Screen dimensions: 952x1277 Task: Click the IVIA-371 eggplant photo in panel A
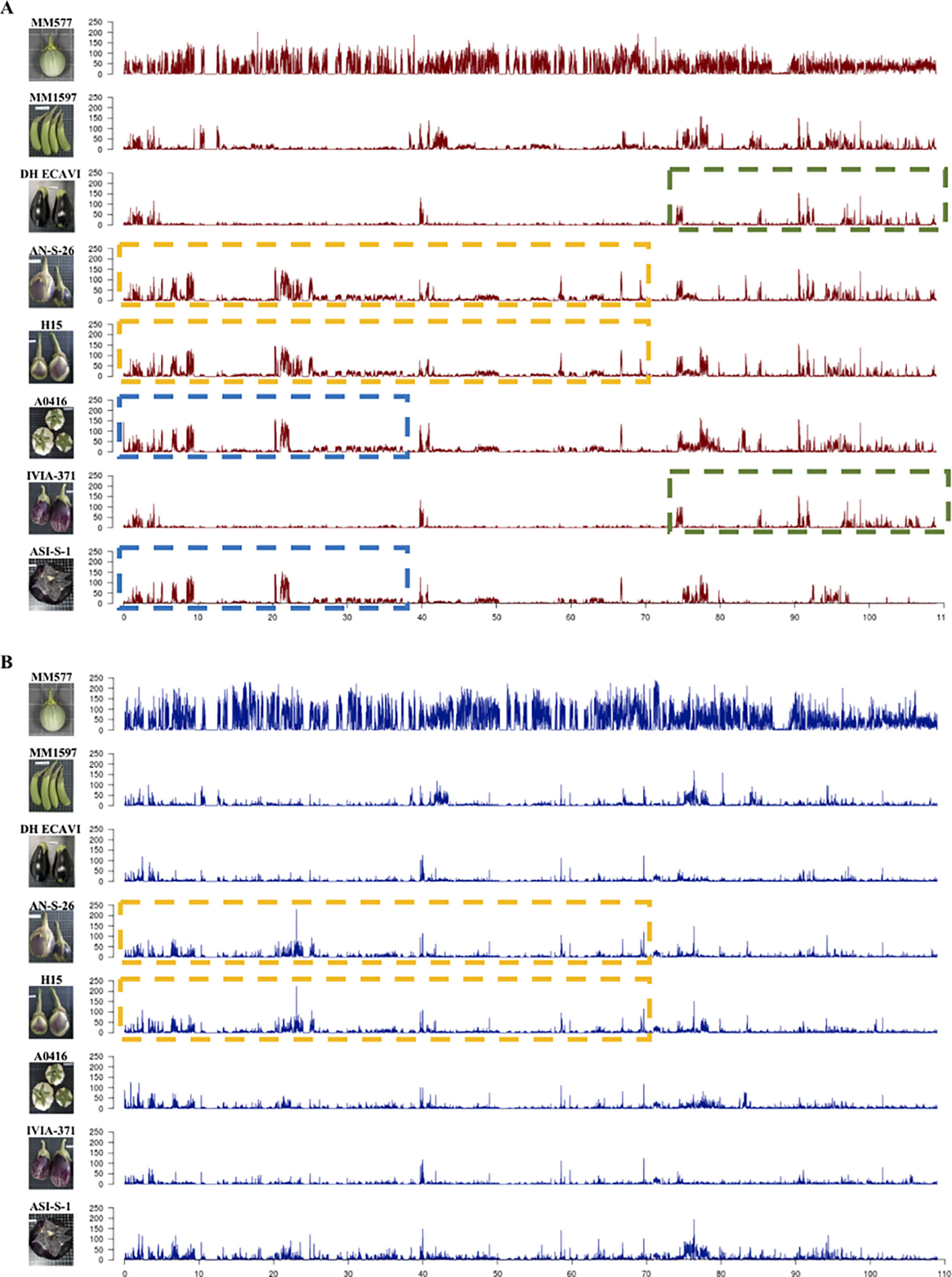click(51, 509)
